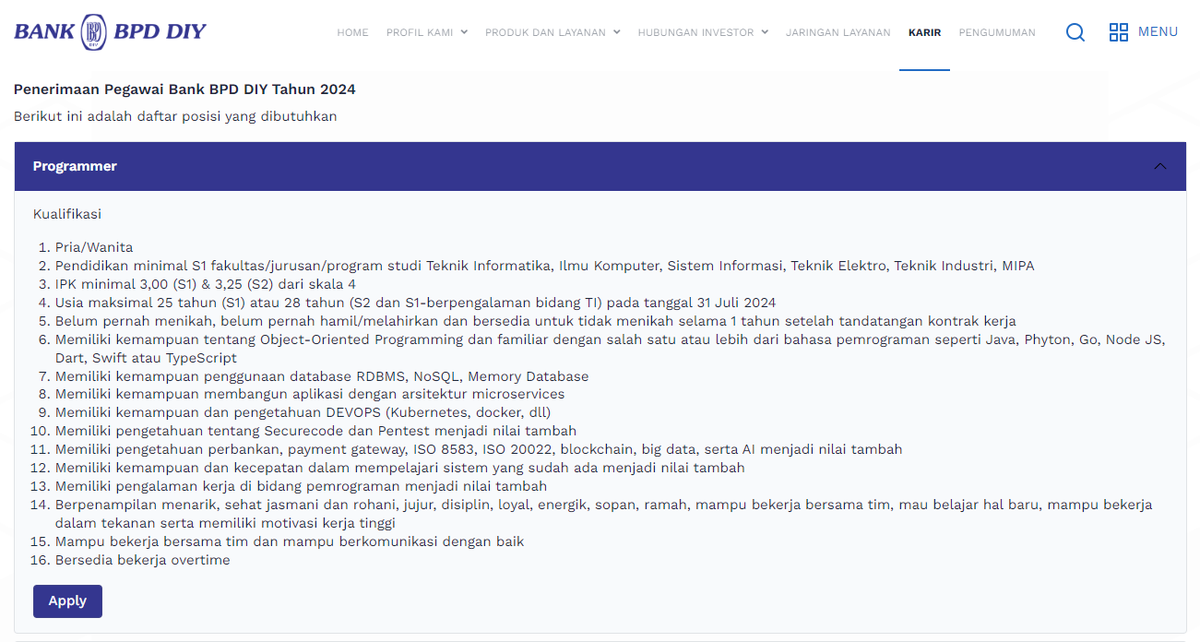Click the berkomunikasi dengan baik requirement line
The width and height of the screenshot is (1200, 642).
point(290,541)
